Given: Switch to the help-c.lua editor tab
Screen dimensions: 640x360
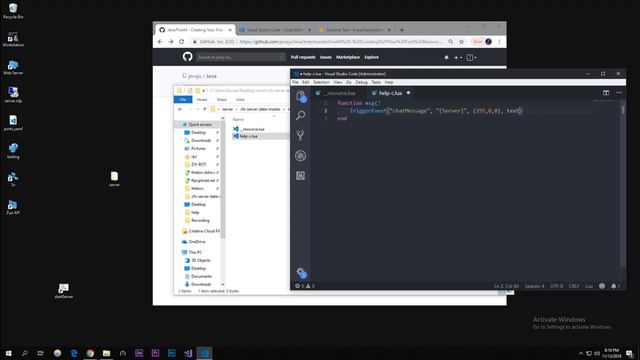Looking at the screenshot, I should [391, 93].
